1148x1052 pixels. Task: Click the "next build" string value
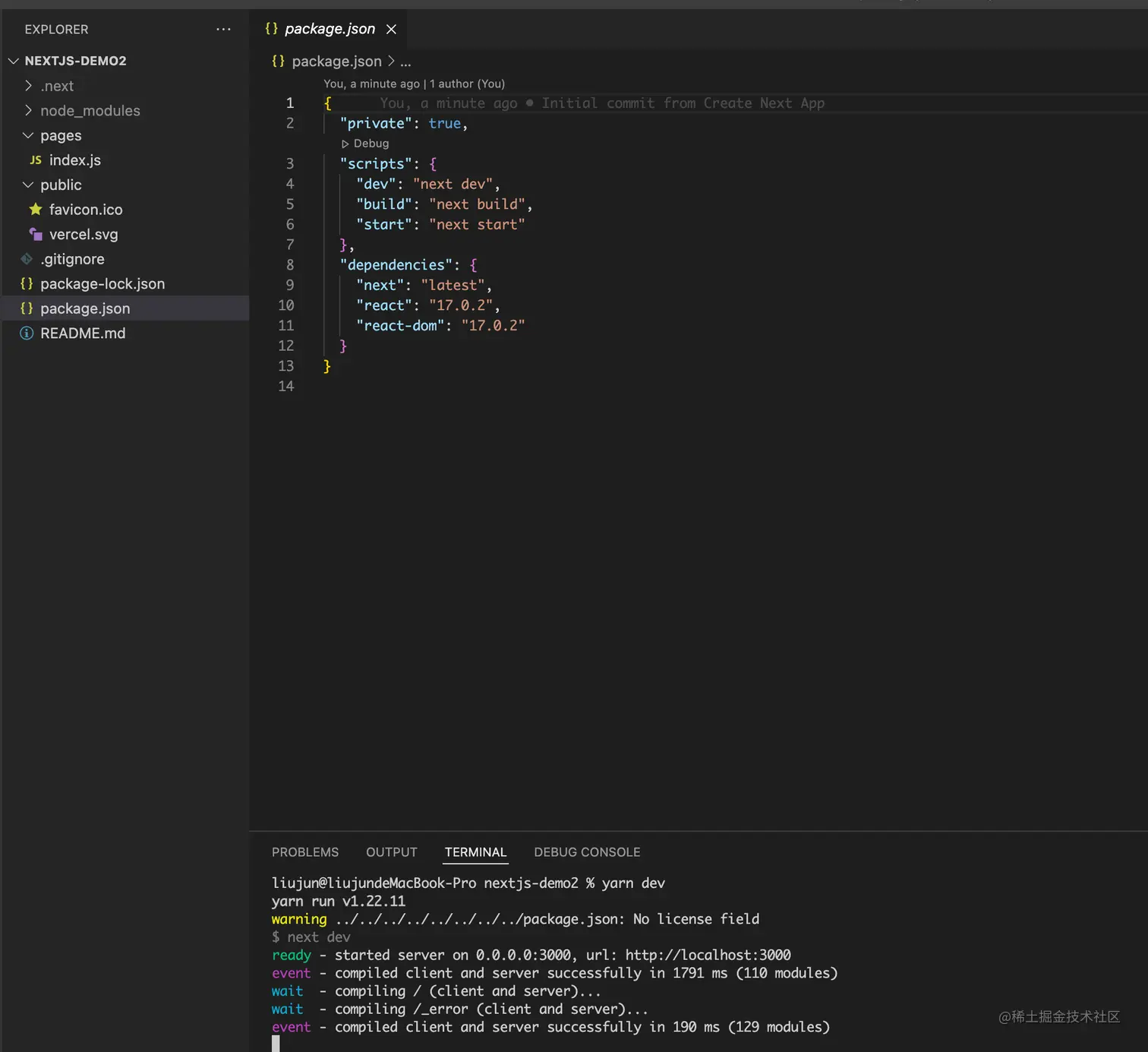click(477, 204)
